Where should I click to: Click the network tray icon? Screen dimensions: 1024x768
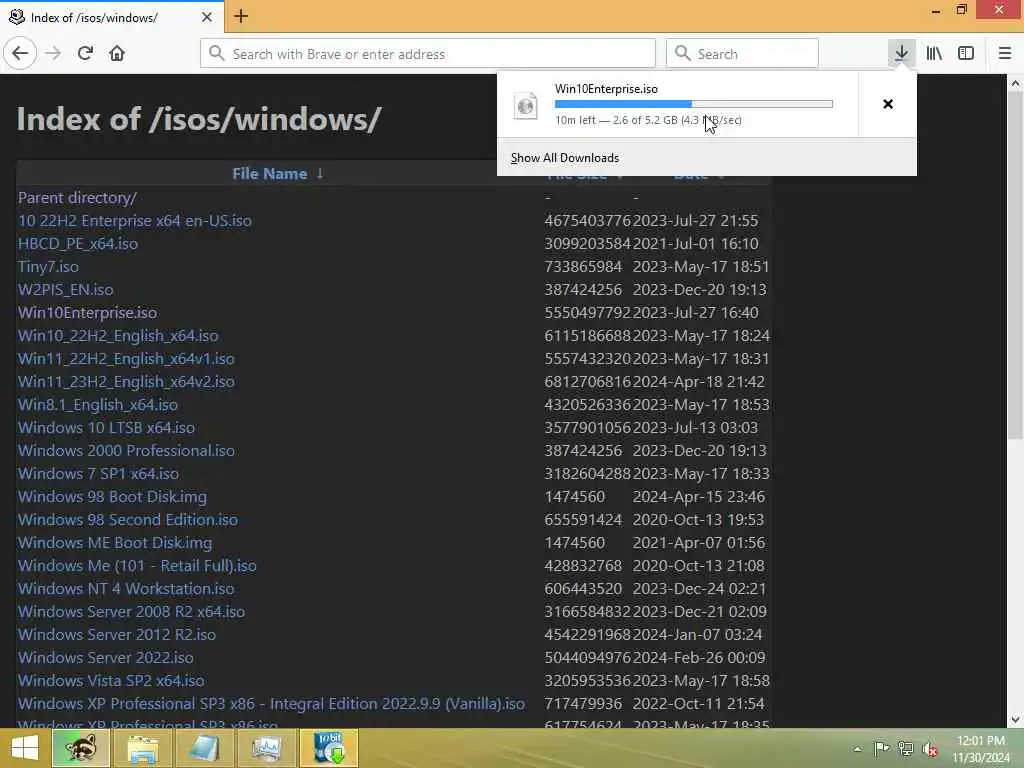coord(905,748)
